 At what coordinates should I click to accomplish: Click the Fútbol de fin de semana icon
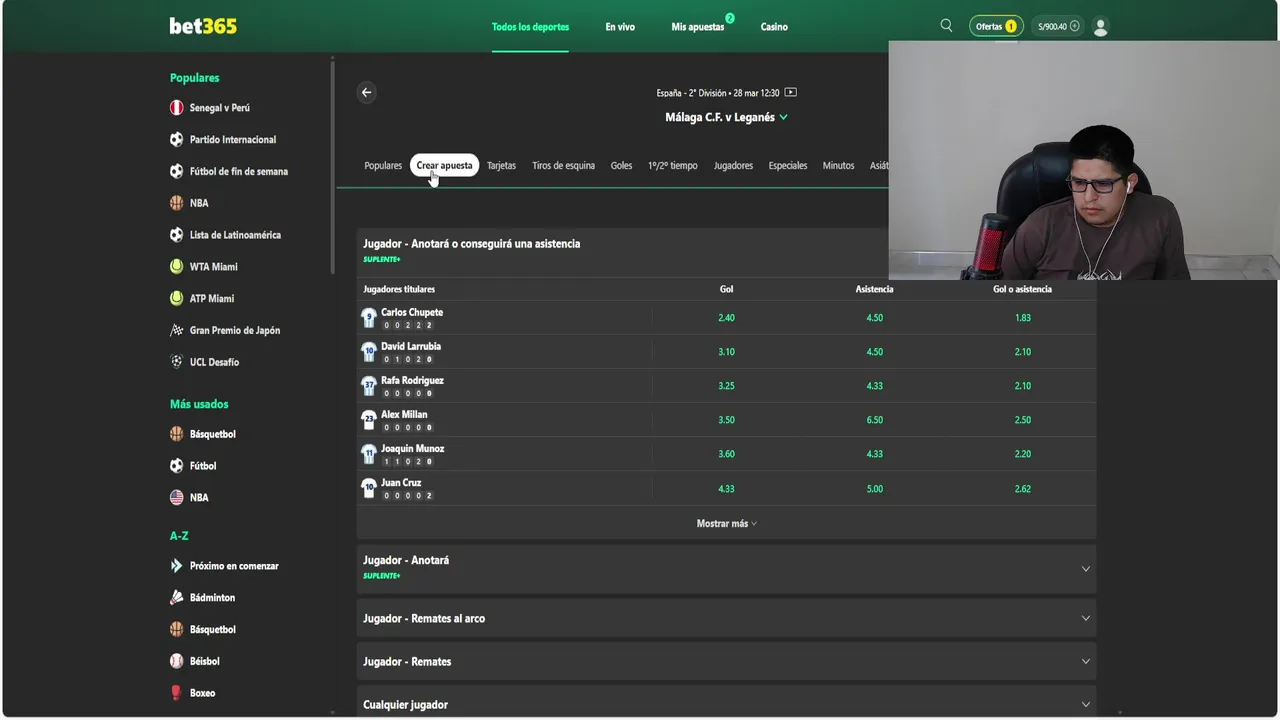pyautogui.click(x=177, y=171)
